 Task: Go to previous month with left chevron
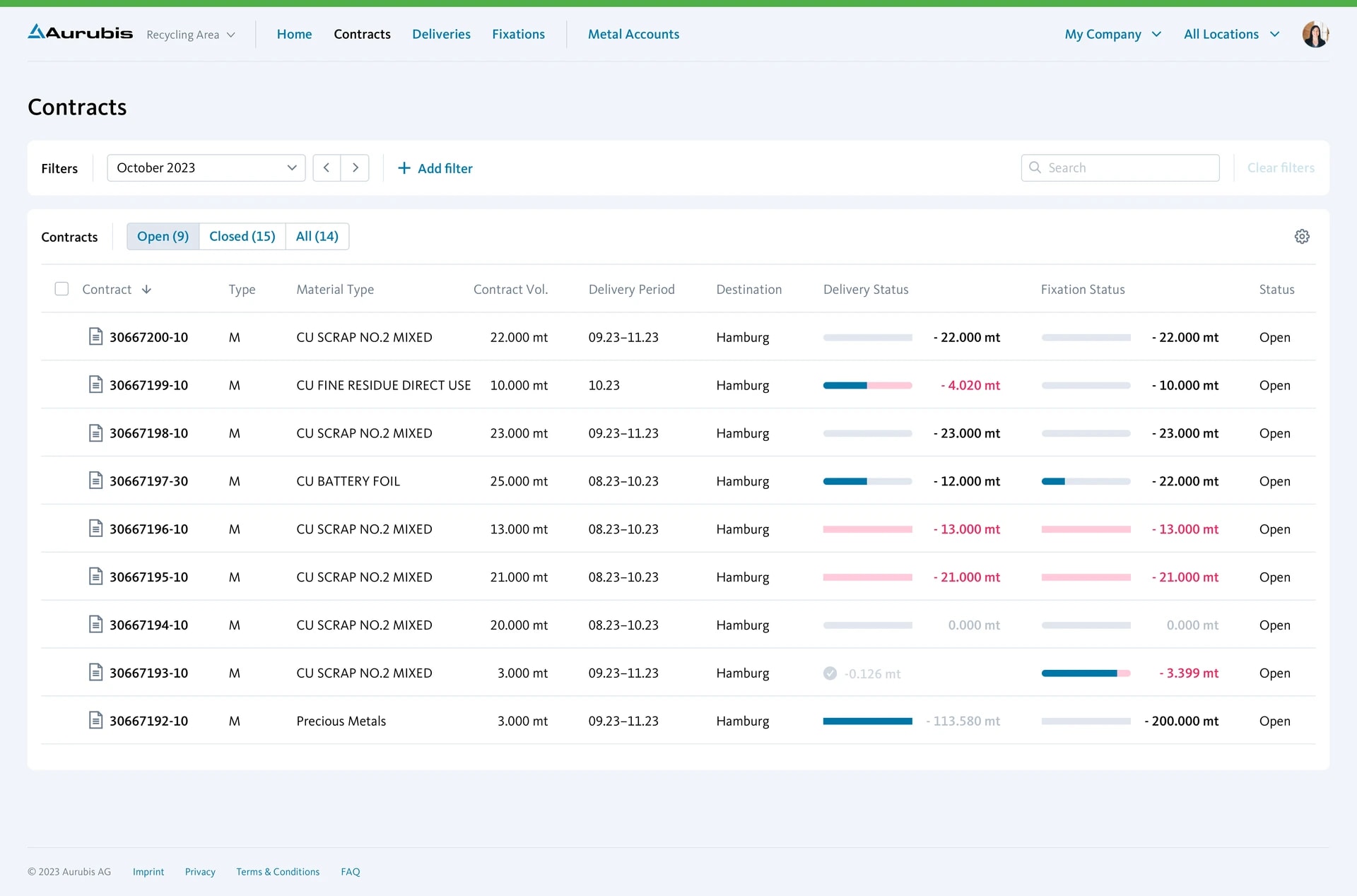[327, 167]
